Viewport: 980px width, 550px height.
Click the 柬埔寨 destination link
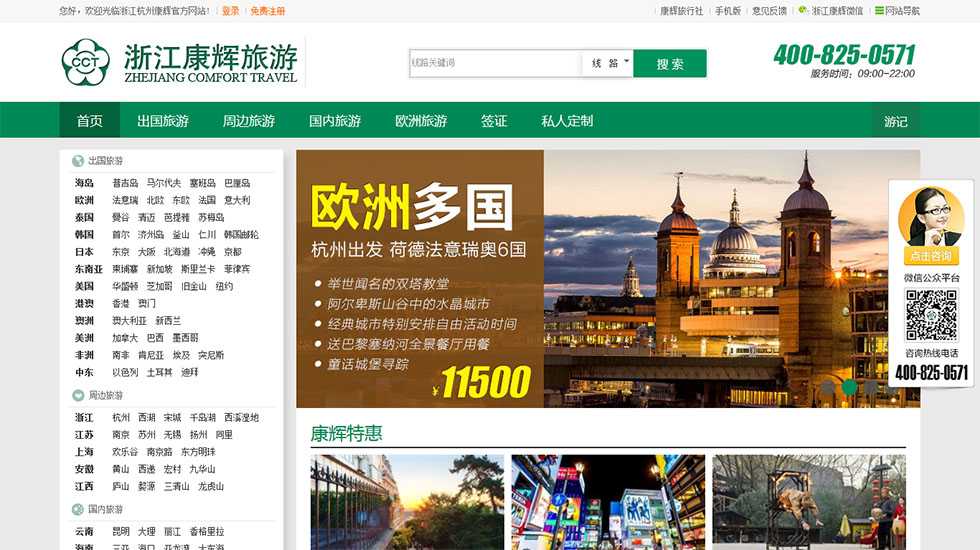(x=125, y=269)
